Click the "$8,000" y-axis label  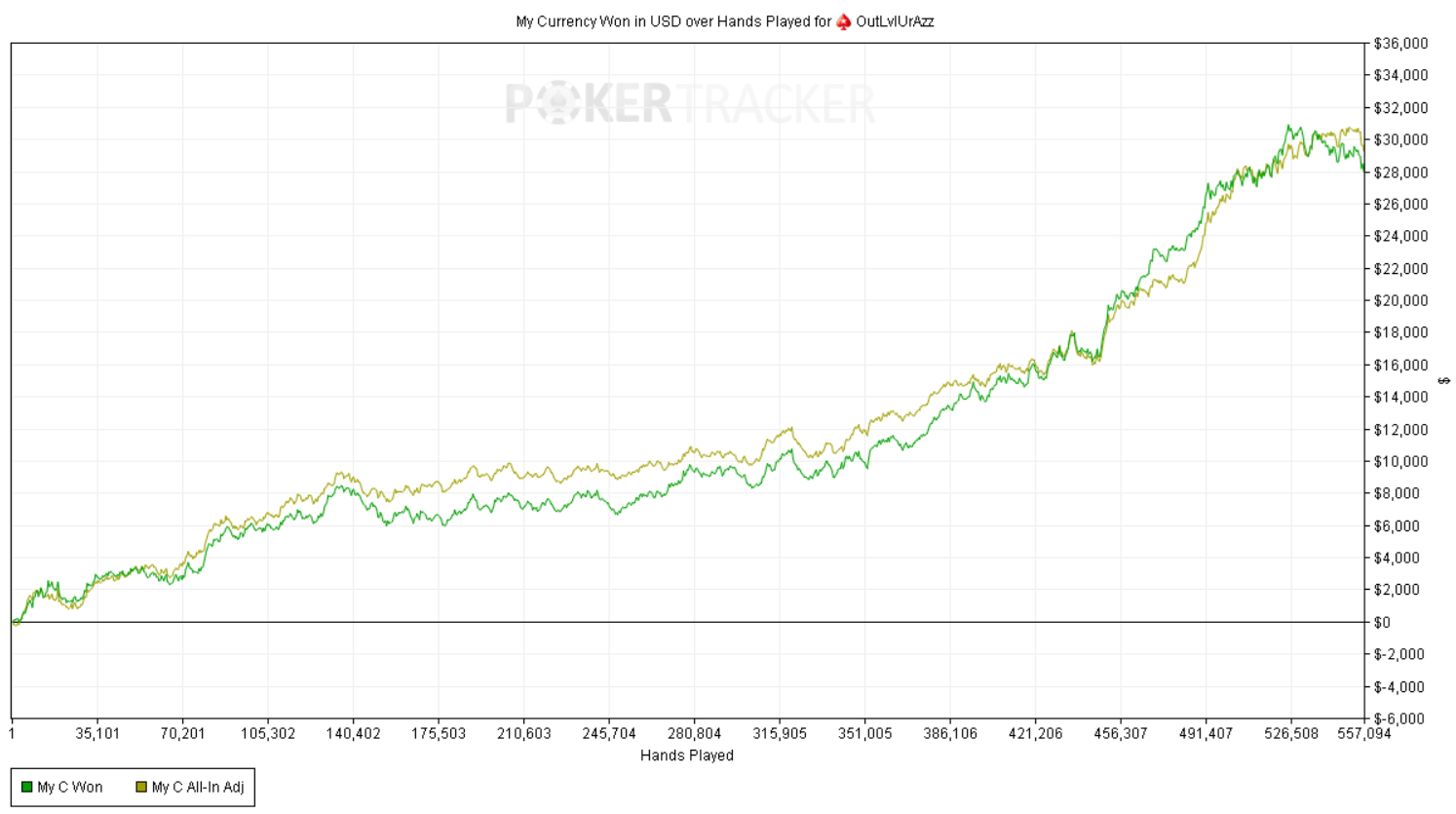(1397, 493)
